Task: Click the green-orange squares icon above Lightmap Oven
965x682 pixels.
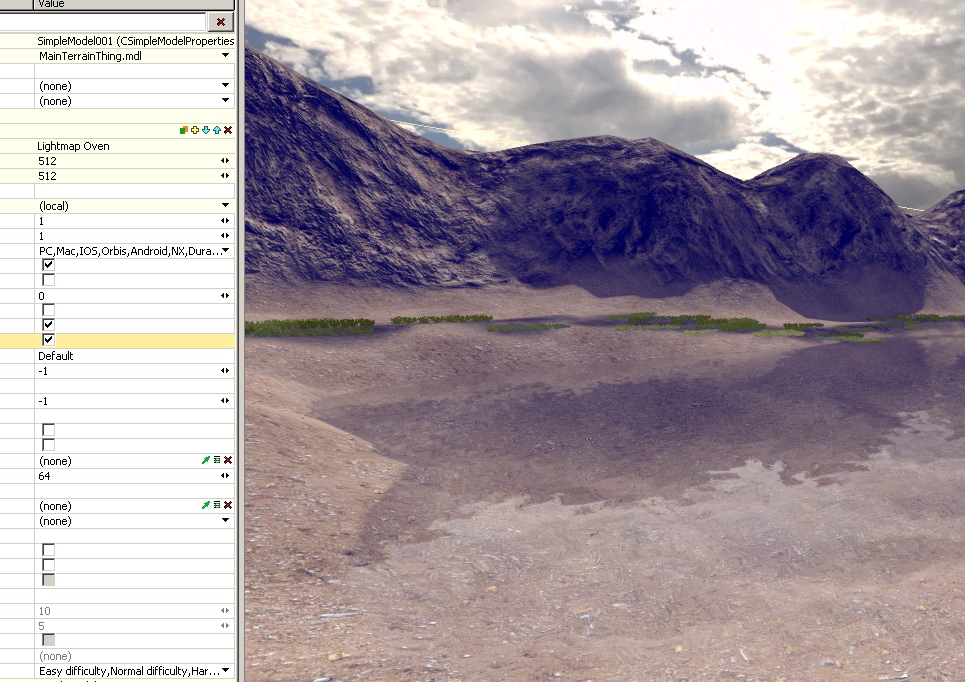Action: [183, 130]
